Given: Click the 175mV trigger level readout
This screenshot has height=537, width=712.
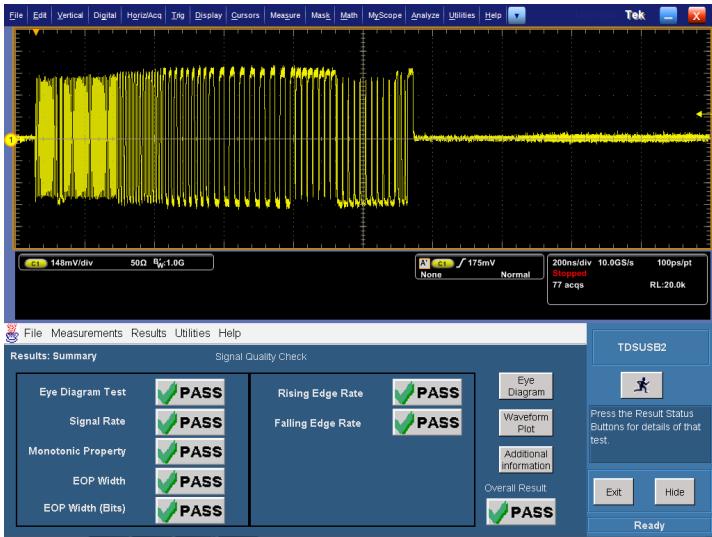Looking at the screenshot, I should pos(481,263).
